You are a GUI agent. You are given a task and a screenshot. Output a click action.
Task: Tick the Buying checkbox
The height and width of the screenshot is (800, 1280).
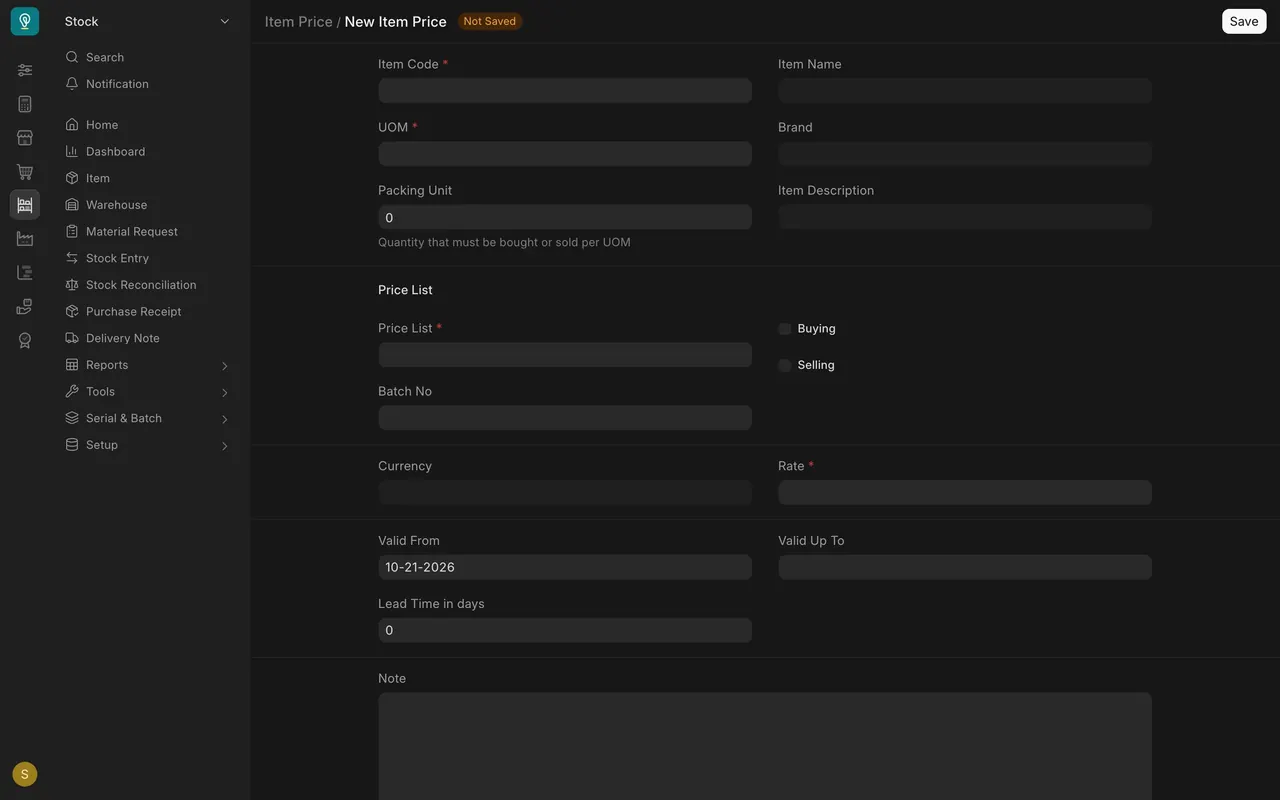coord(785,329)
